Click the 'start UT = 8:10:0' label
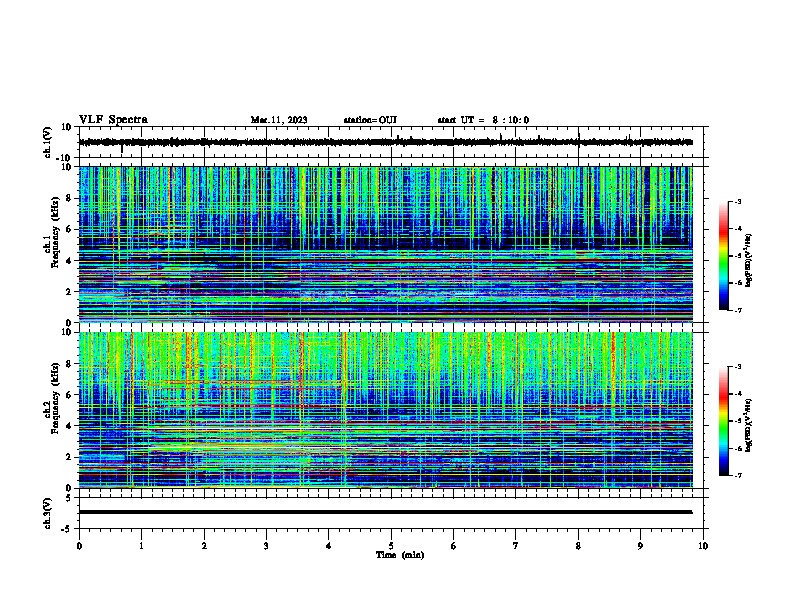This screenshot has width=792, height=612. pyautogui.click(x=483, y=120)
